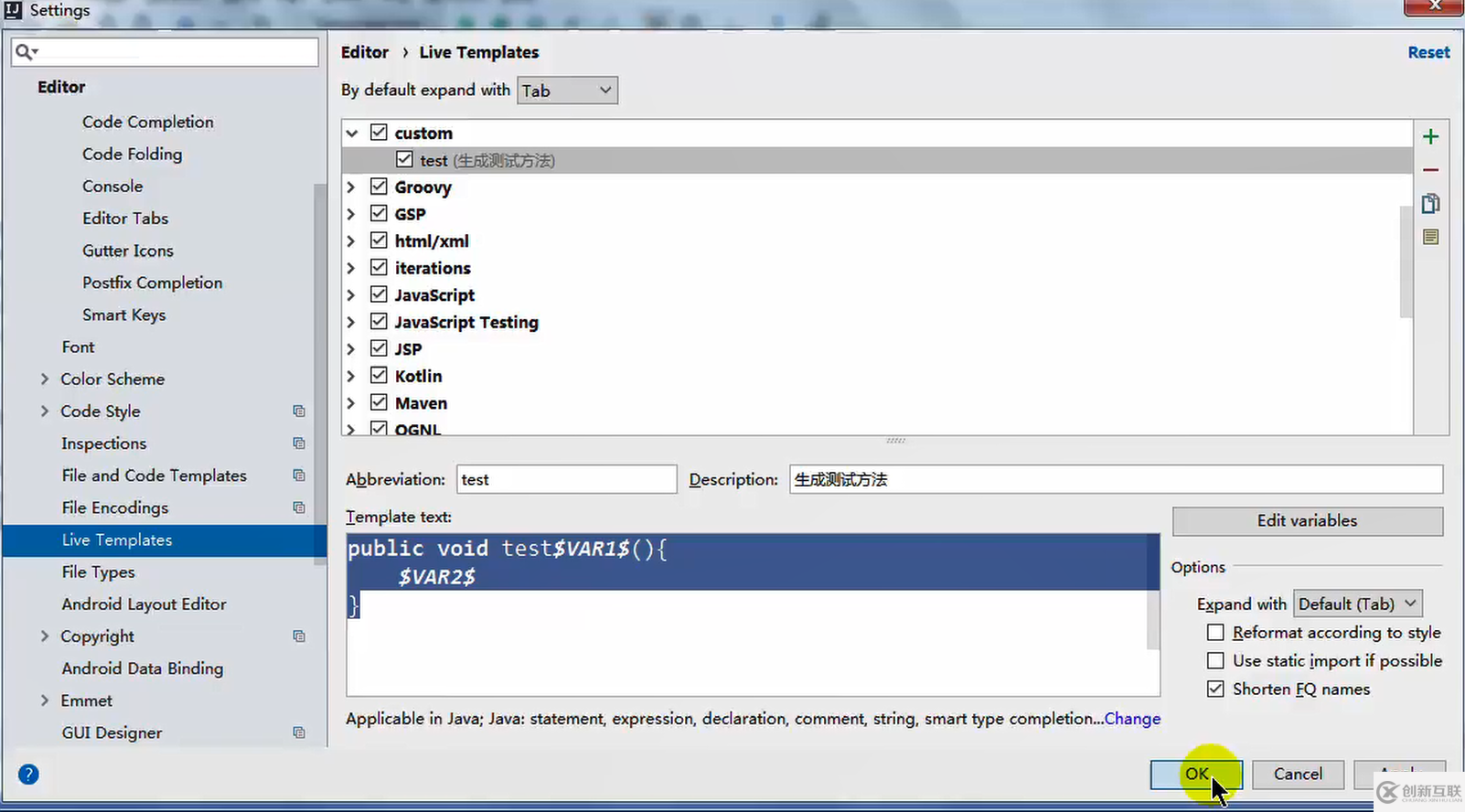Uncheck the custom template group
Image resolution: width=1465 pixels, height=812 pixels.
coord(379,133)
